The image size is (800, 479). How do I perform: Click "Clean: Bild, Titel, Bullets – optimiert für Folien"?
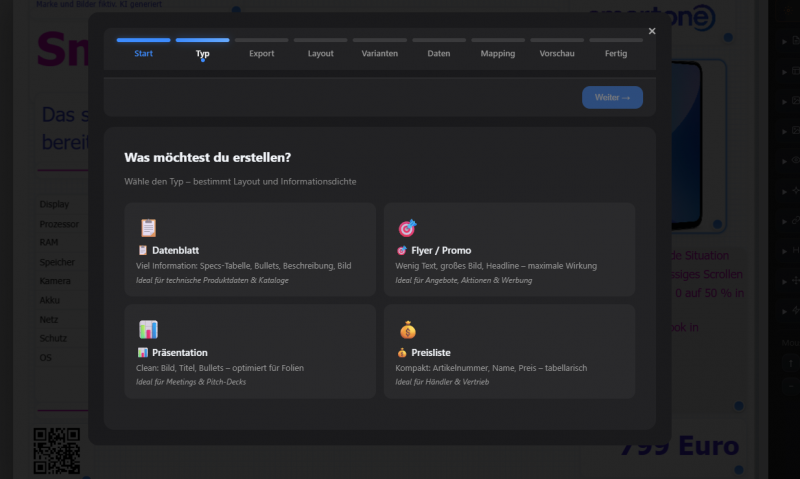click(220, 368)
